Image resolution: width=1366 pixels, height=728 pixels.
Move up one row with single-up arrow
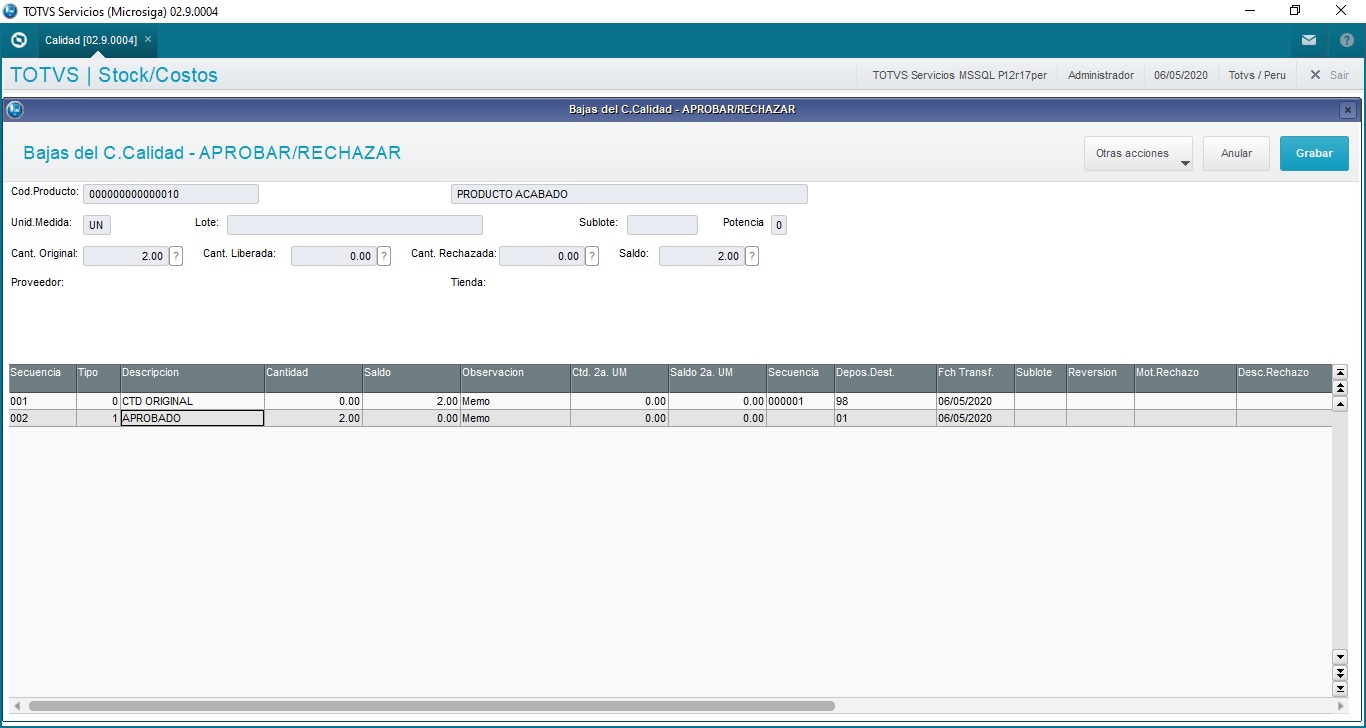pos(1341,404)
